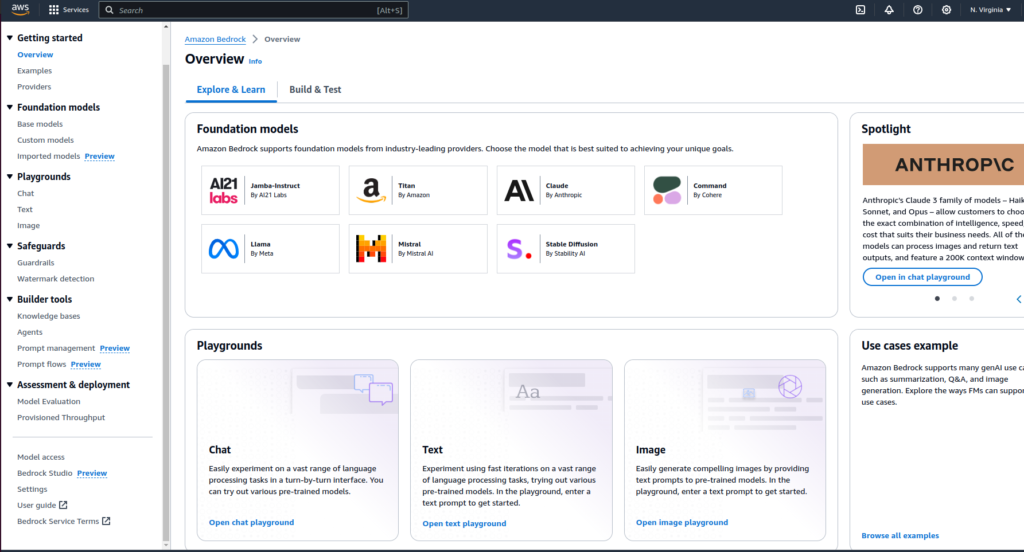This screenshot has width=1024, height=552.
Task: Go to previous Spotlight slide arrow
Action: point(1018,299)
